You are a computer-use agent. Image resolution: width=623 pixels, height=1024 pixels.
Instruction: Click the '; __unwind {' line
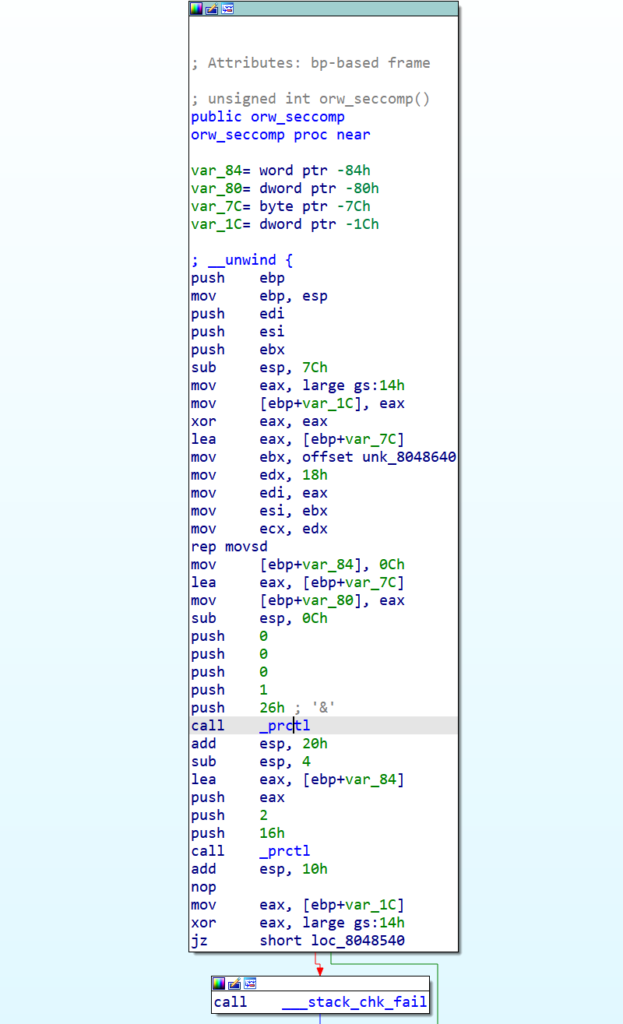pos(242,260)
